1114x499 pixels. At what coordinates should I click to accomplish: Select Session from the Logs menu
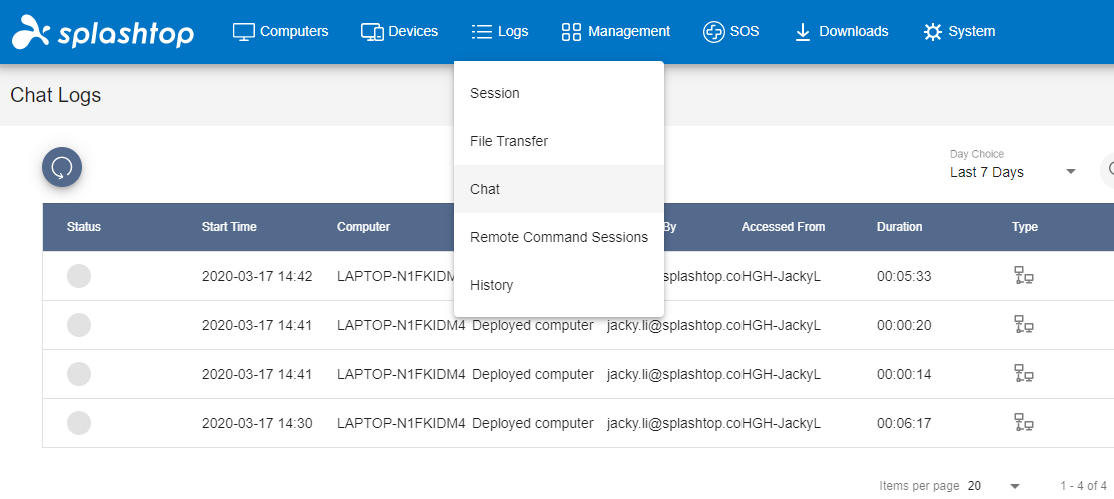click(x=559, y=93)
